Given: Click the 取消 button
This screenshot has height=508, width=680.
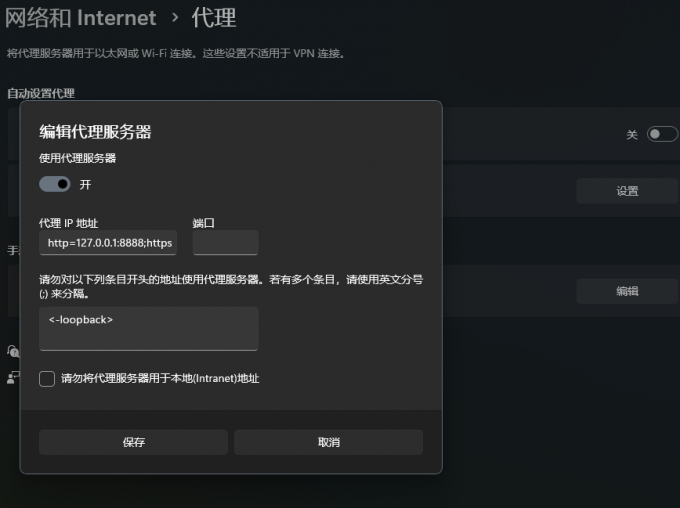Looking at the screenshot, I should (328, 442).
